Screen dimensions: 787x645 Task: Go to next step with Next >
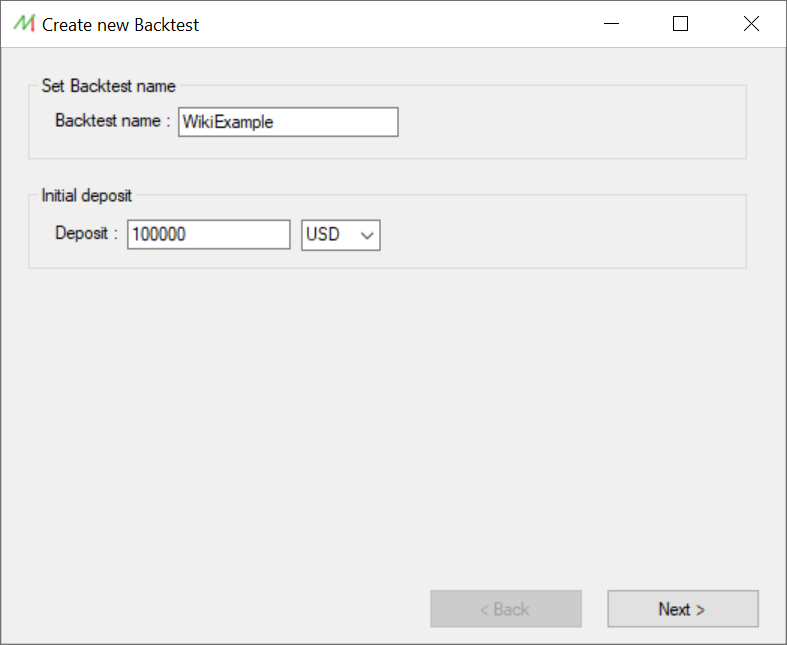683,609
